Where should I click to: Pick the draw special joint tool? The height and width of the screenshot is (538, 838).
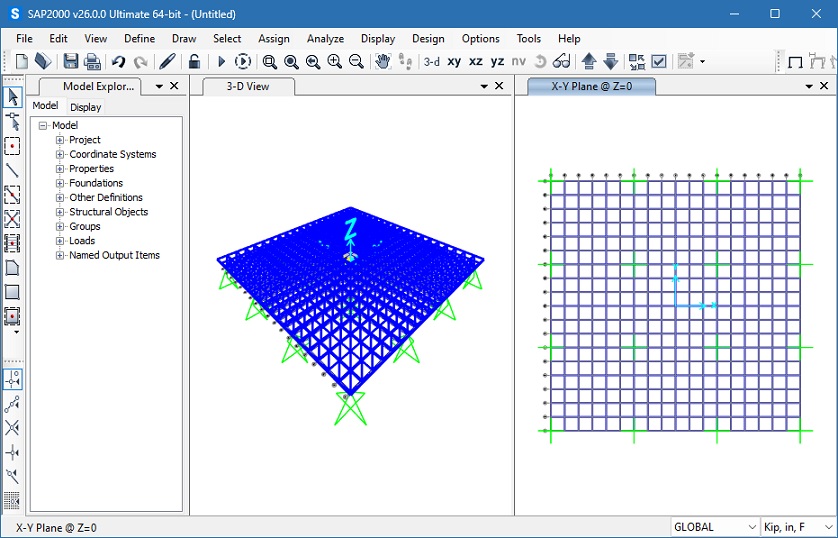click(12, 146)
